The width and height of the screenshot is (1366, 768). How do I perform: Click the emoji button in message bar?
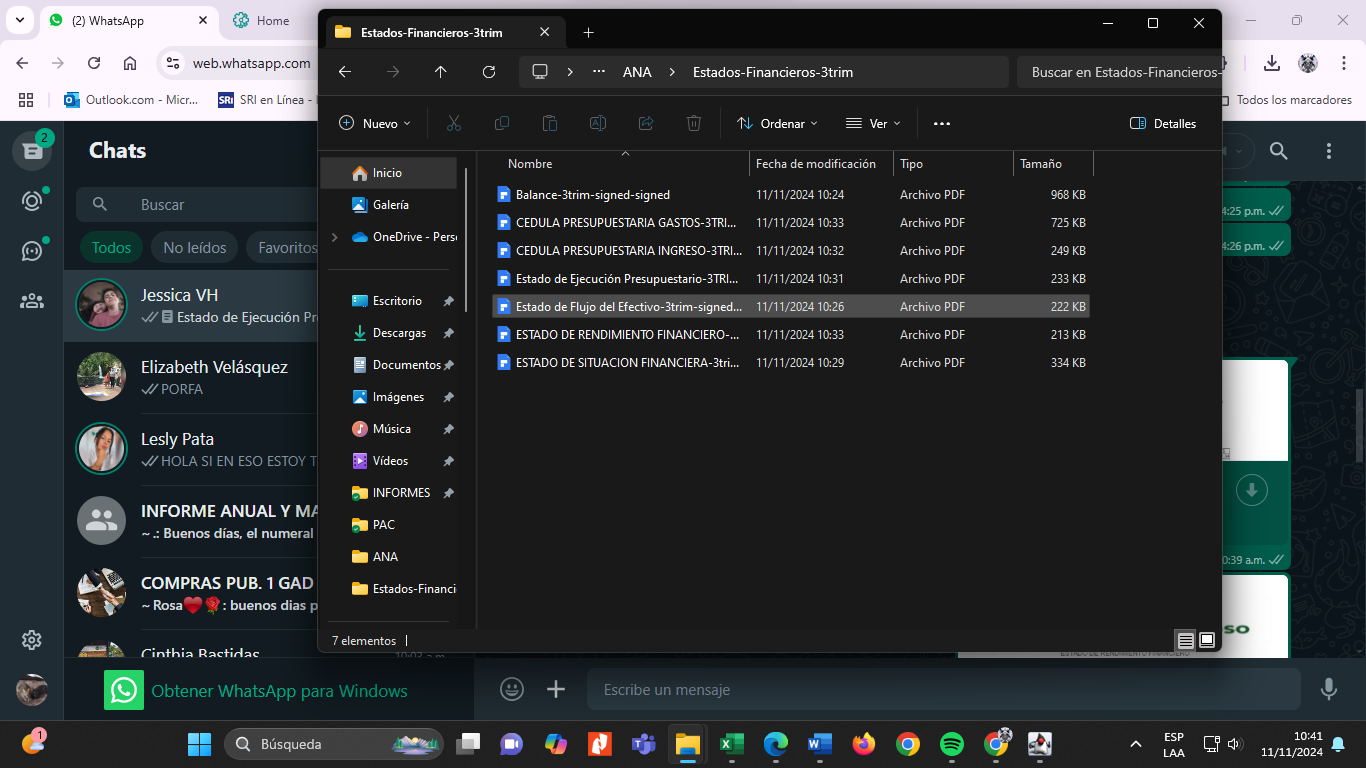[512, 689]
